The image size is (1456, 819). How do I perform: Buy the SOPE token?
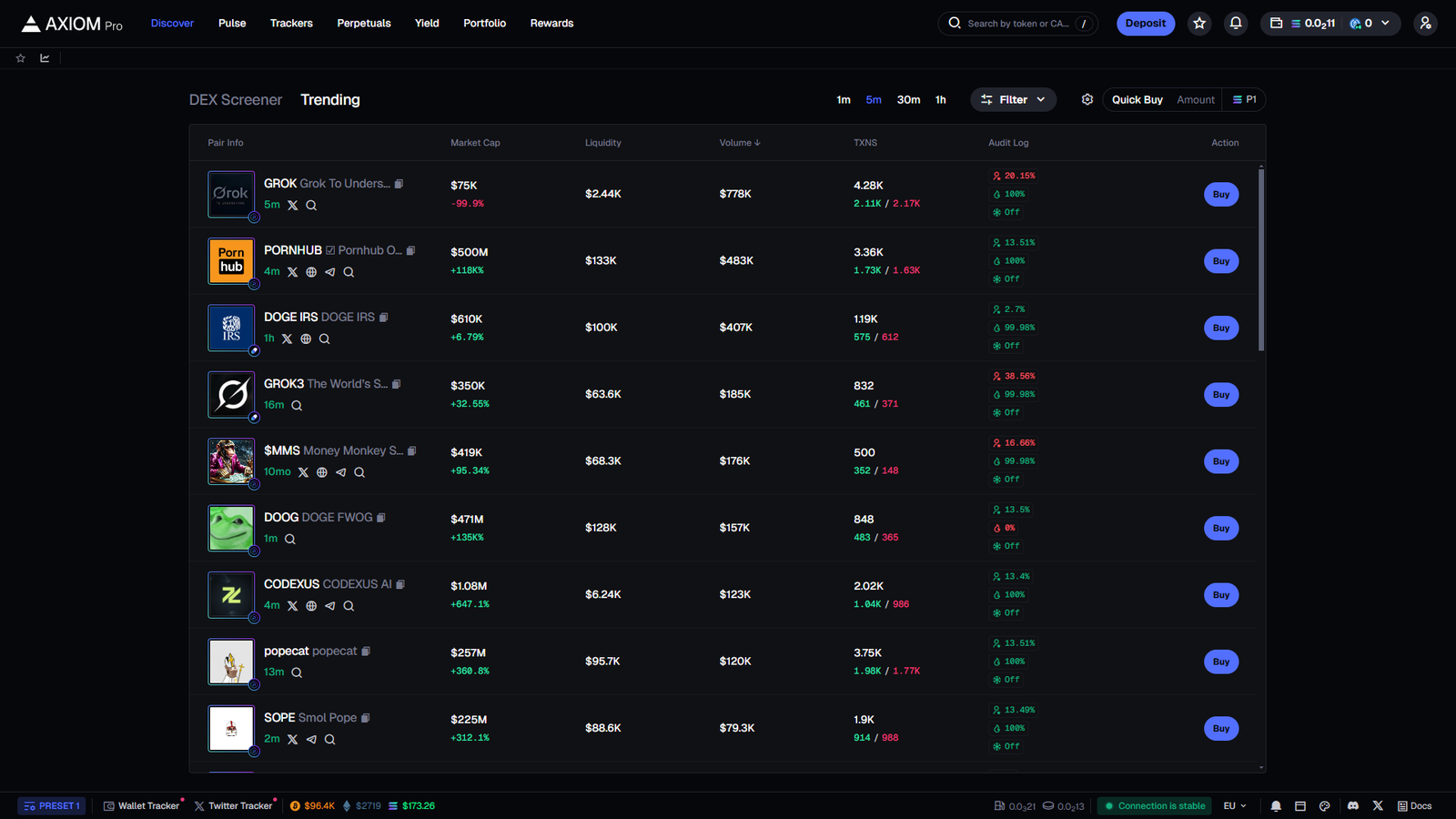[1221, 729]
